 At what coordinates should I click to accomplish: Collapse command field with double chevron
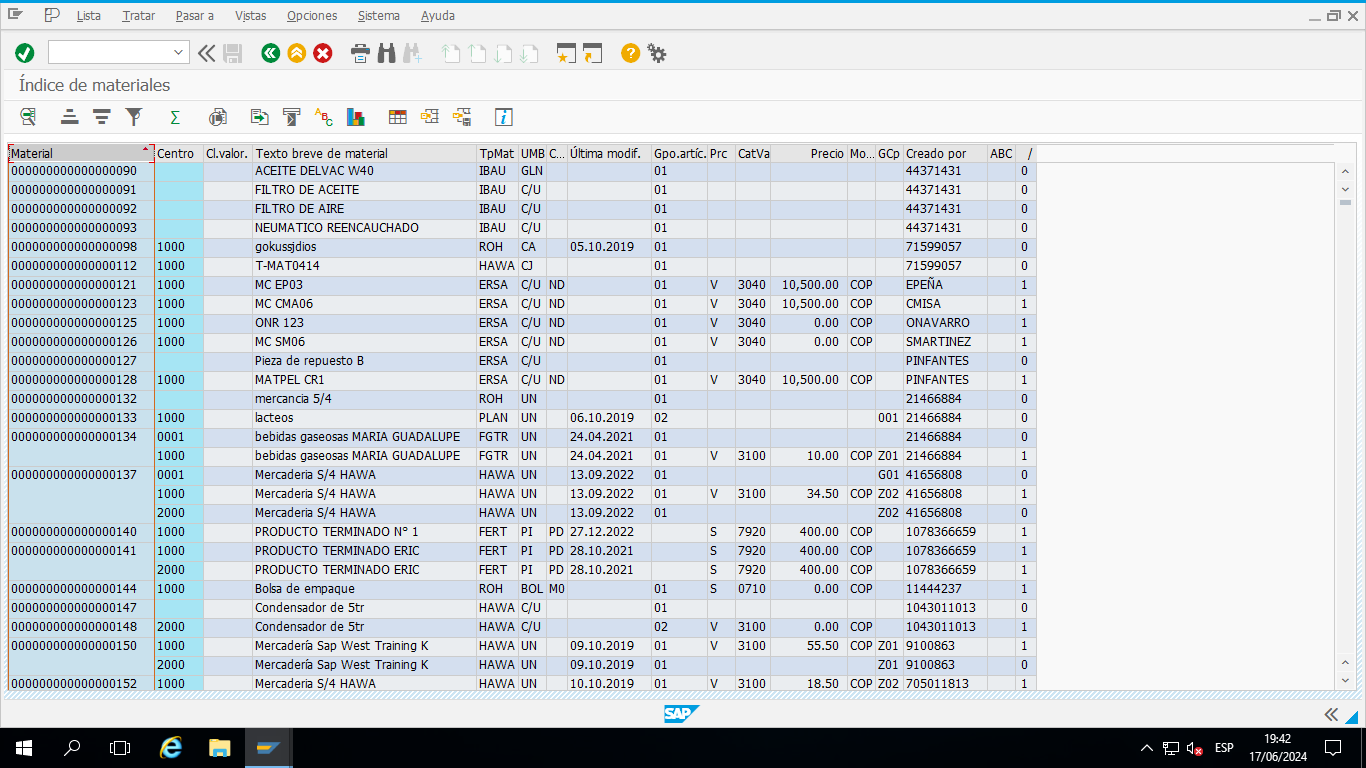(x=206, y=53)
